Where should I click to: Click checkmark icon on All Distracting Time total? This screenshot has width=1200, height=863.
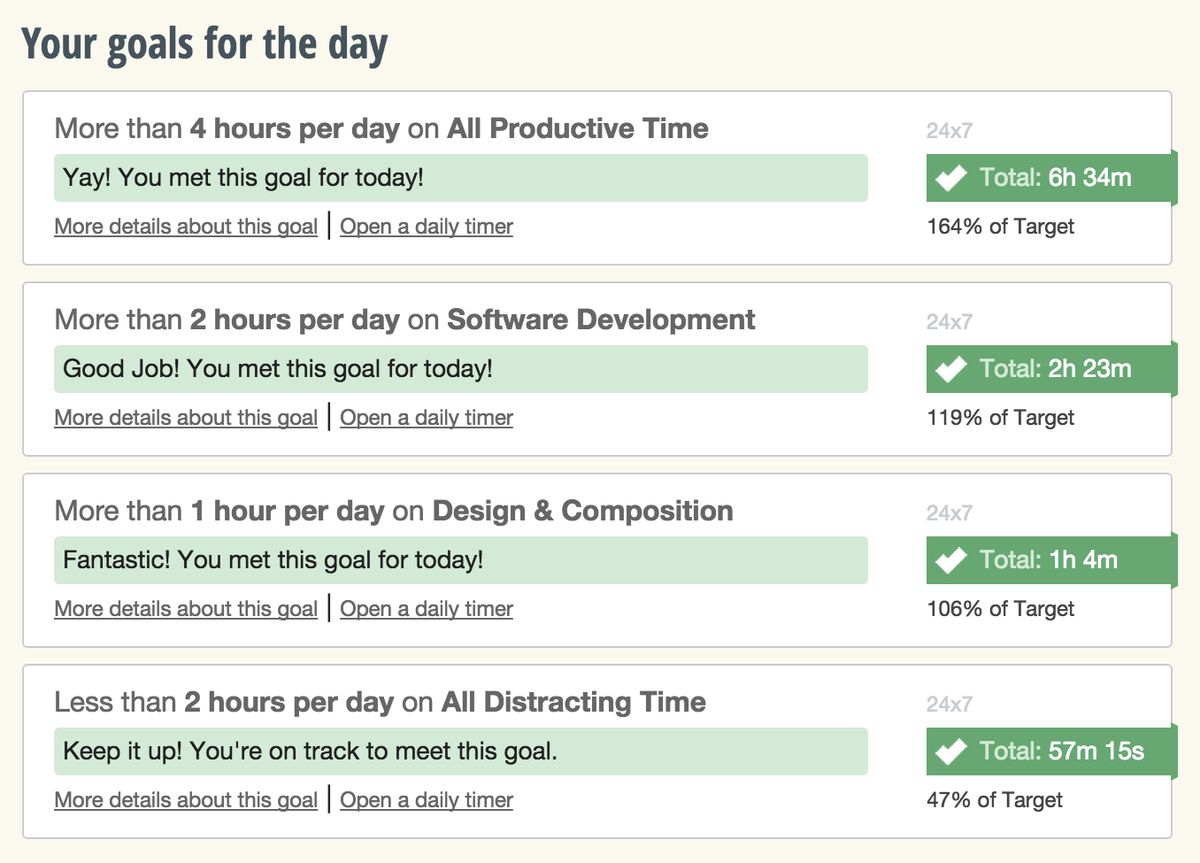(951, 751)
